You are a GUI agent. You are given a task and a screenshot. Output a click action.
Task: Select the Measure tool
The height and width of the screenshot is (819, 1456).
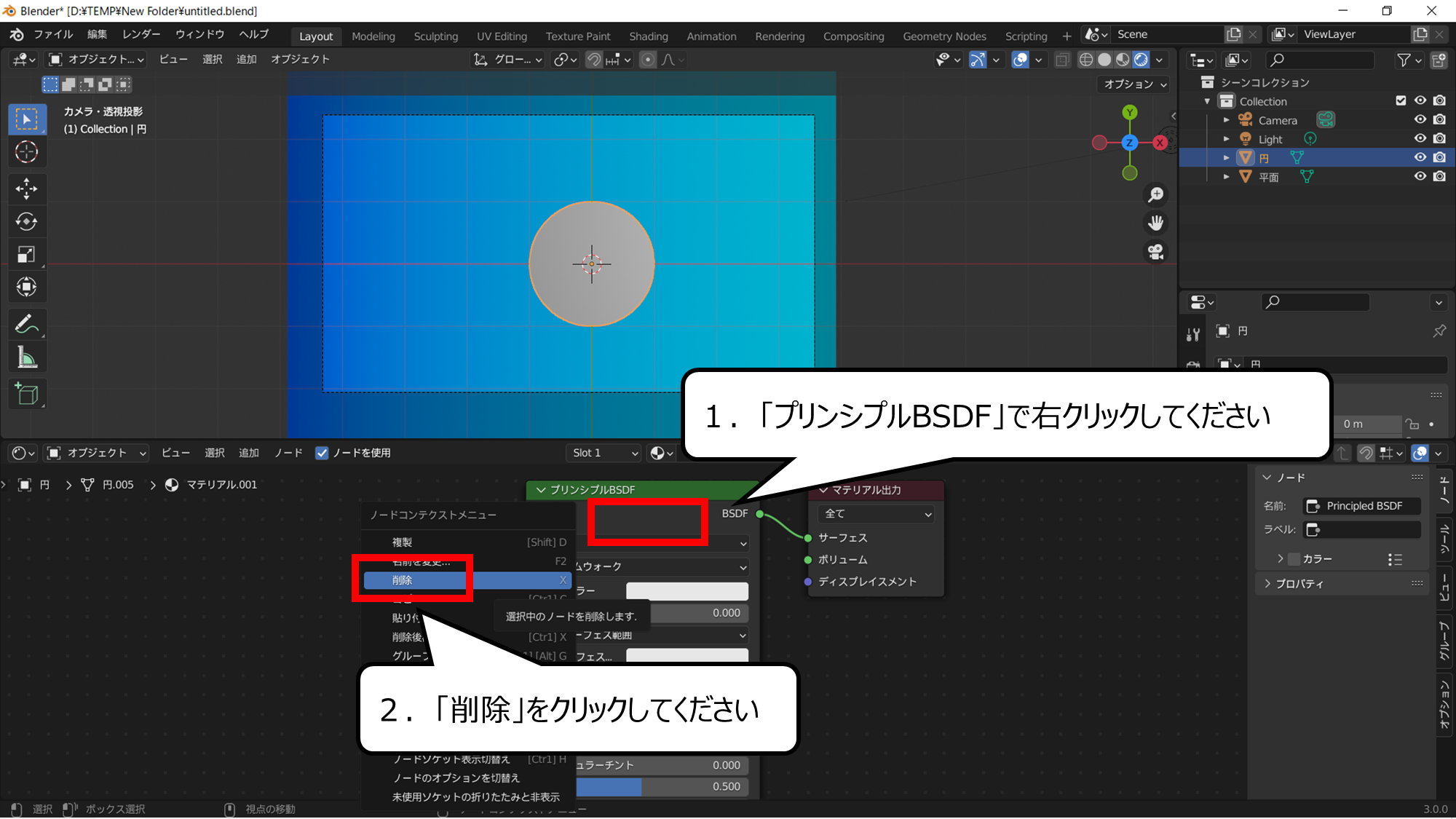pos(27,357)
